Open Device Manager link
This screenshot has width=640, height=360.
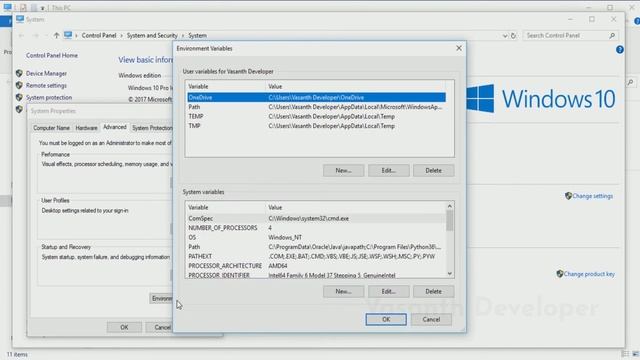point(47,73)
